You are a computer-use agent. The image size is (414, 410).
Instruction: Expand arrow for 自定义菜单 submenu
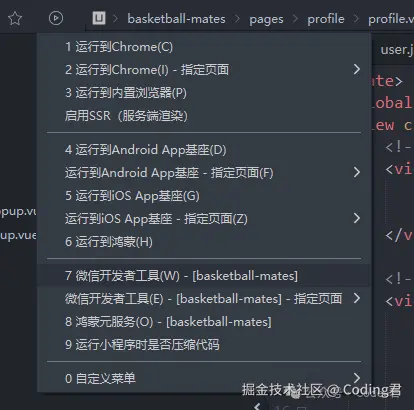click(x=357, y=378)
